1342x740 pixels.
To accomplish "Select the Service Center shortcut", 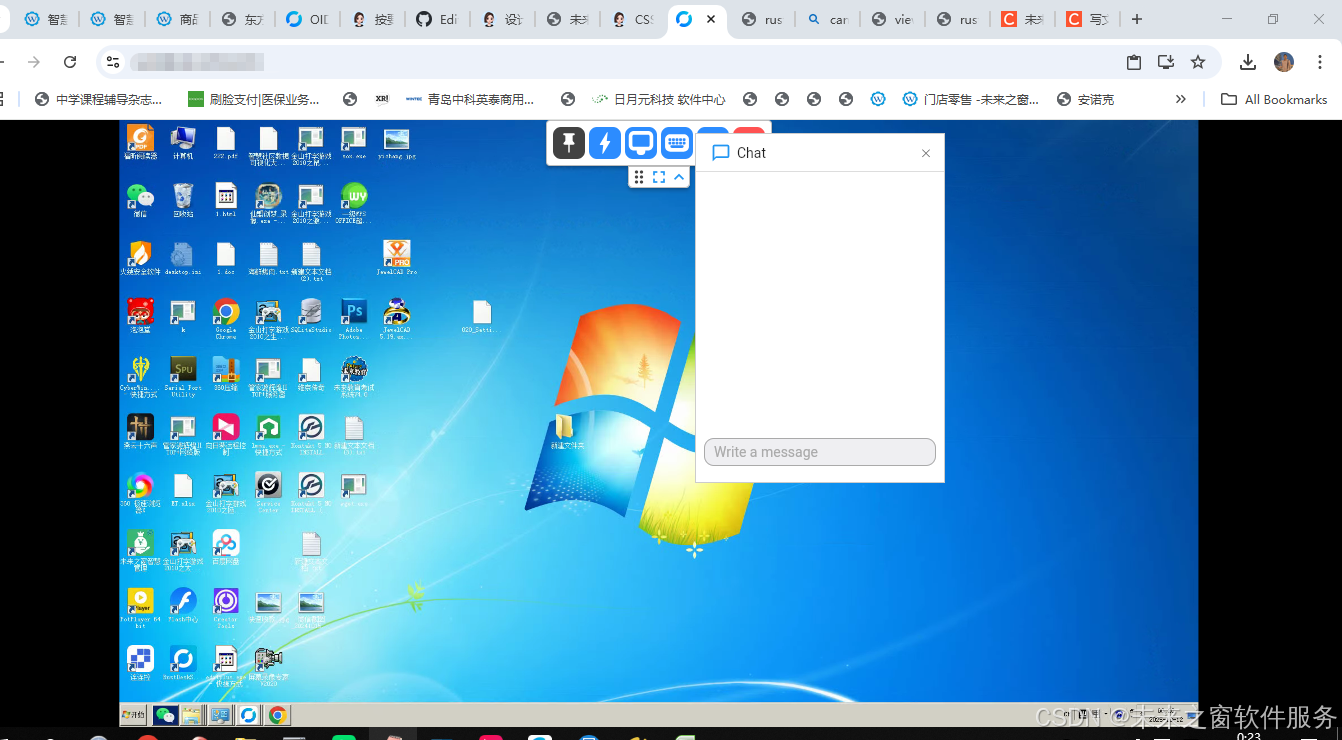I will point(268,492).
